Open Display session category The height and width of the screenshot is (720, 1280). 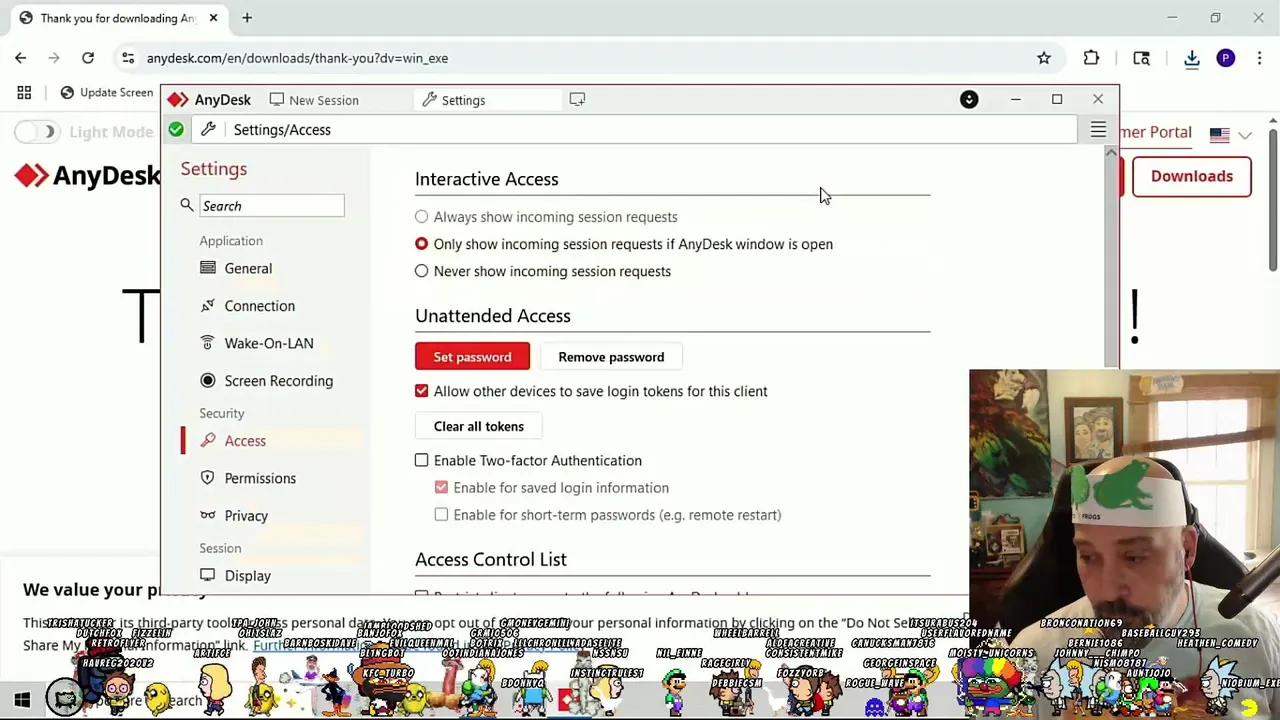click(x=247, y=576)
